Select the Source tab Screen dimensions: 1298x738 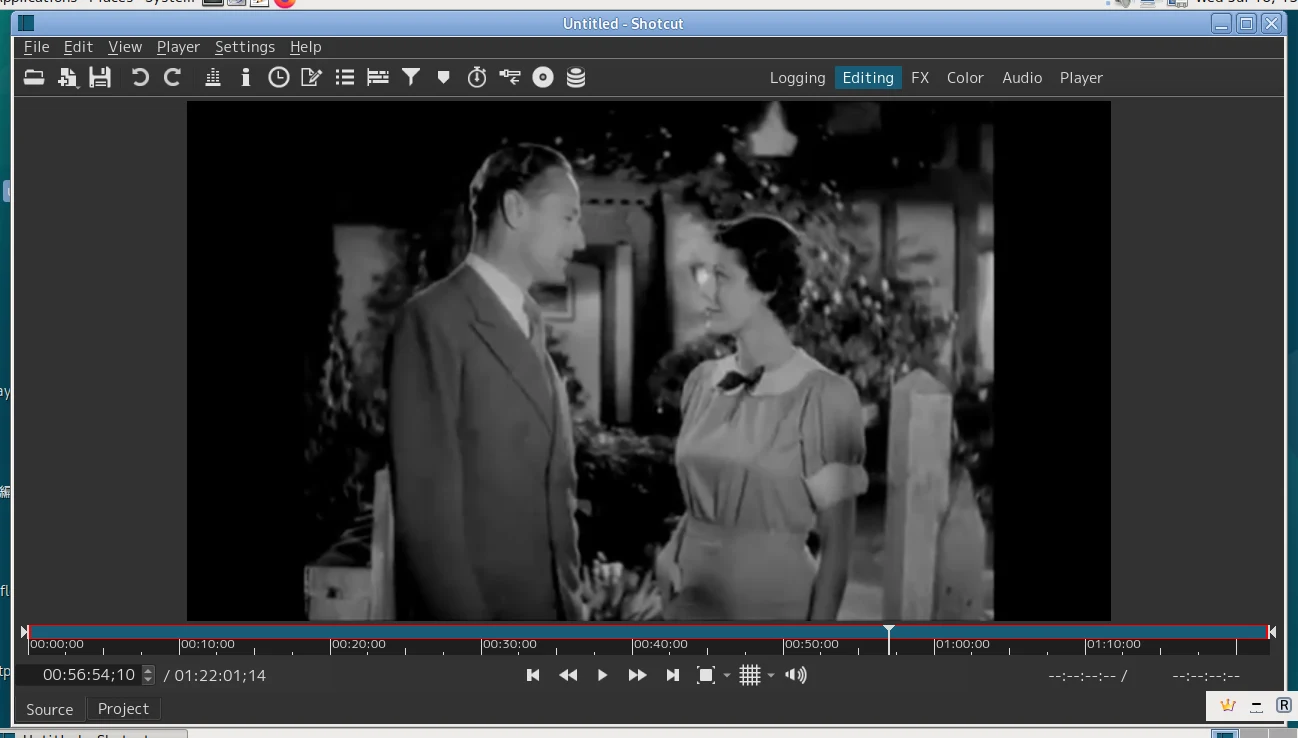tap(50, 709)
